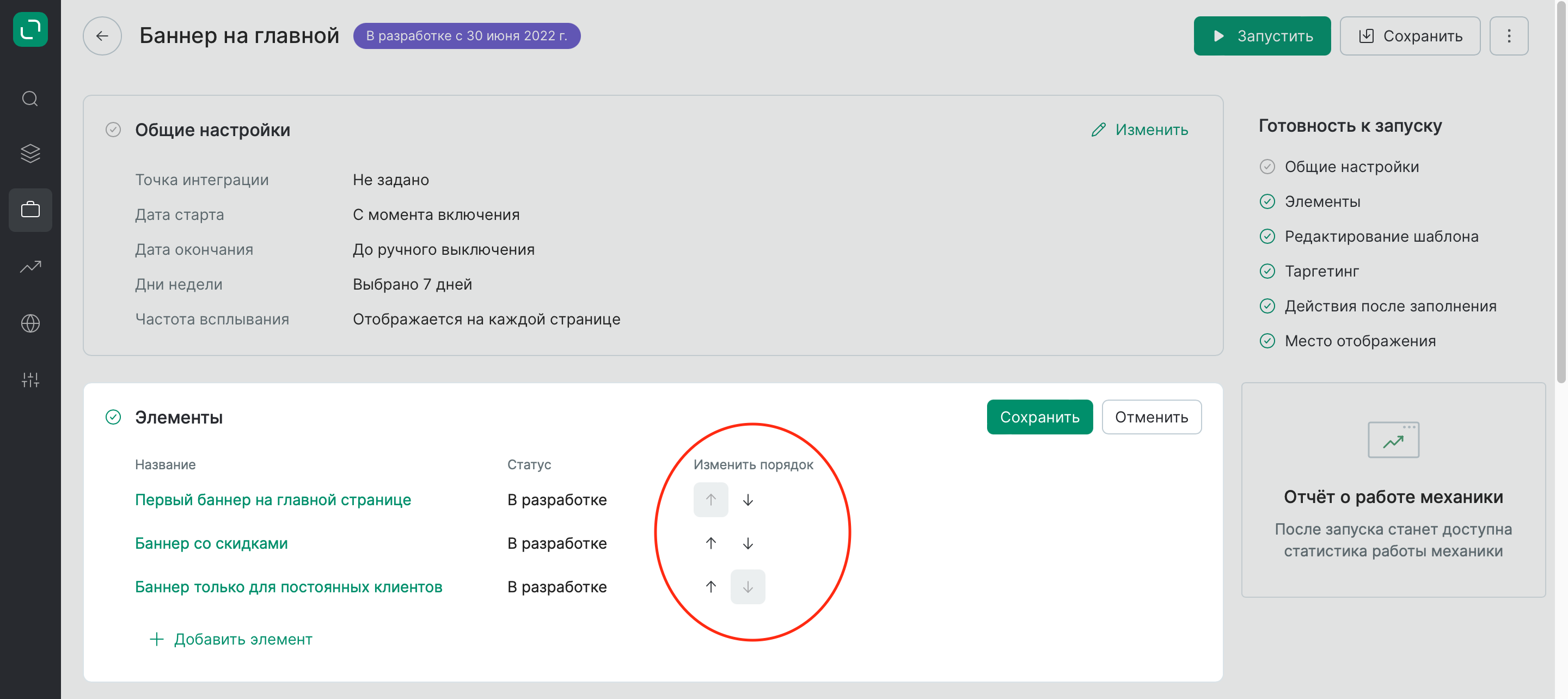The height and width of the screenshot is (699, 1568).
Task: Move Баннер со скидками down
Action: click(x=748, y=543)
